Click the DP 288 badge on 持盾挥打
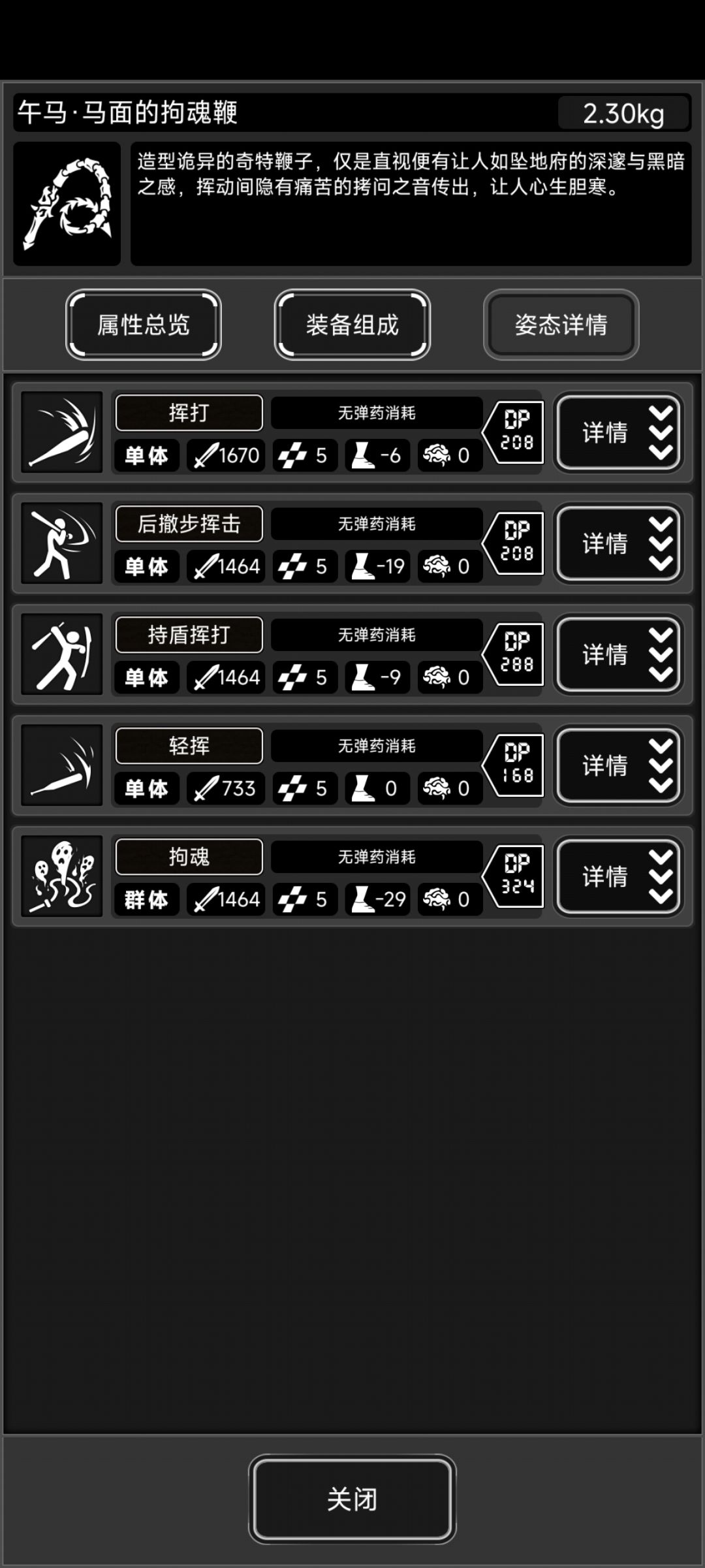The height and width of the screenshot is (1568, 705). (514, 654)
